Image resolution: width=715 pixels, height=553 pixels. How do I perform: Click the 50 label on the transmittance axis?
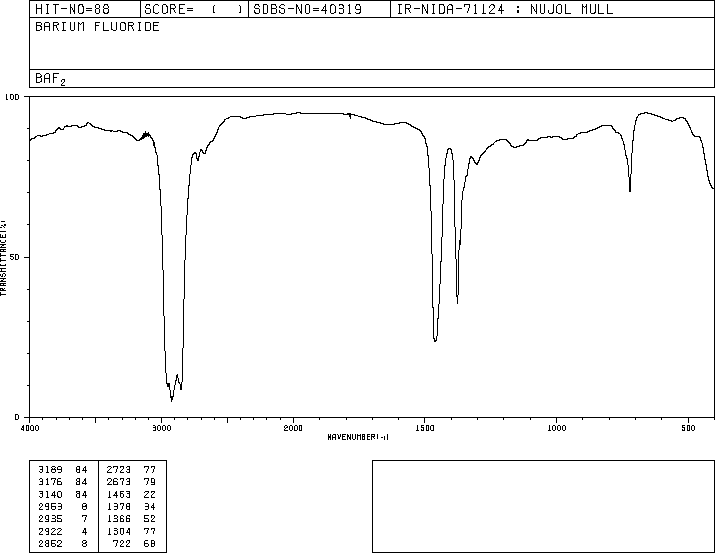click(x=15, y=257)
